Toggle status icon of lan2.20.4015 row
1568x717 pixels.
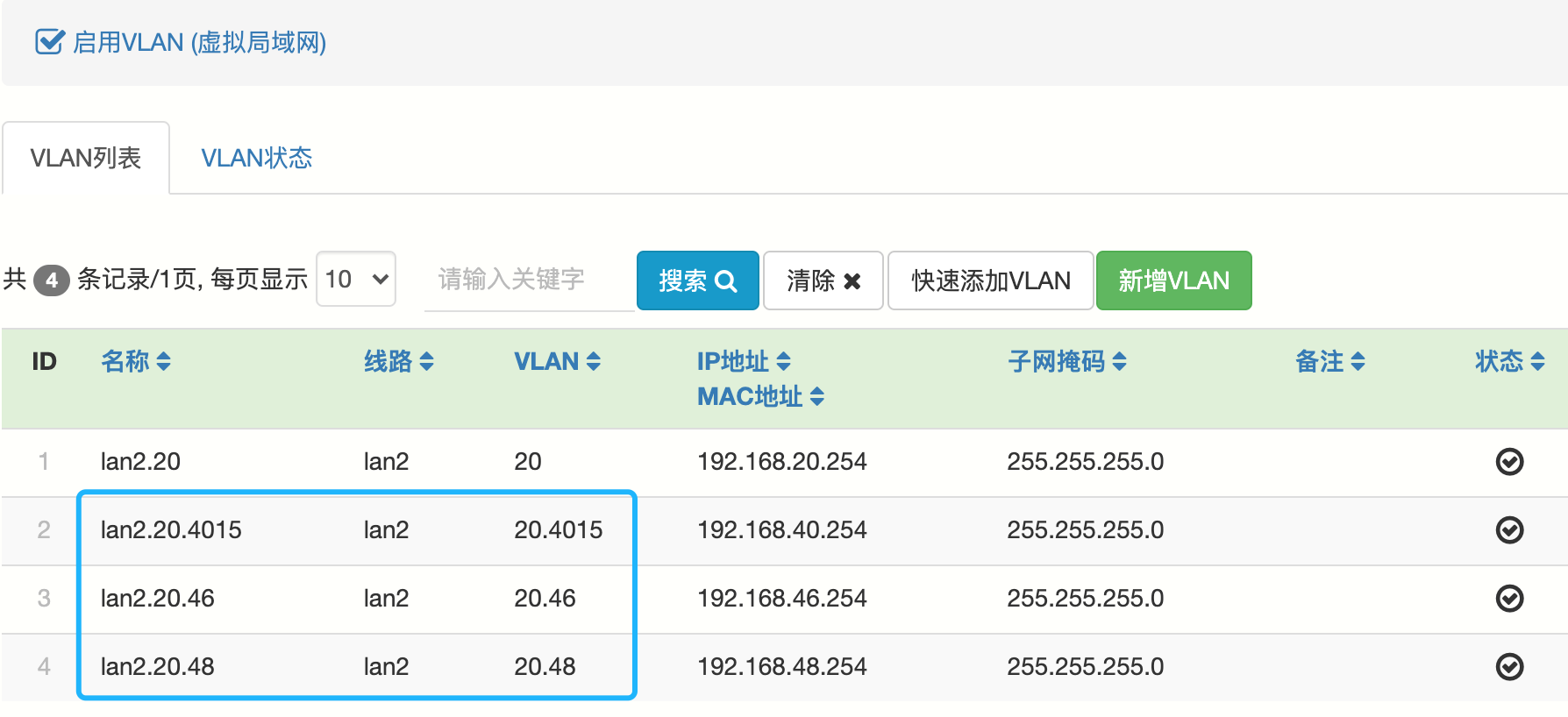click(1508, 530)
